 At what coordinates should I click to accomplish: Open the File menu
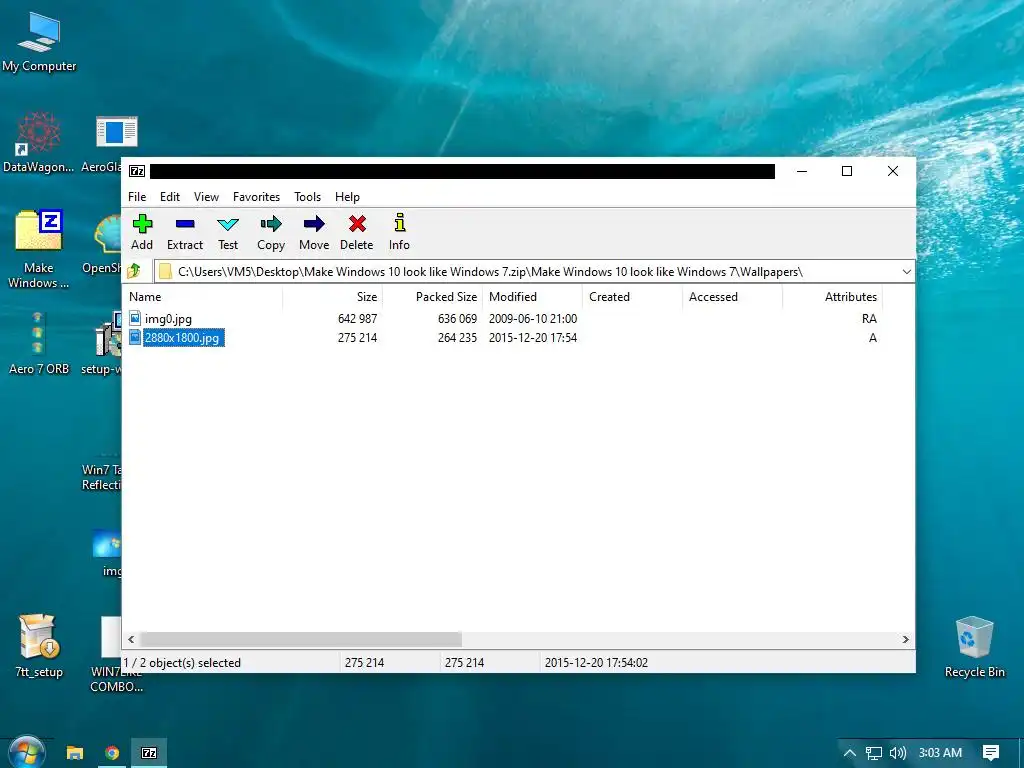pos(137,197)
